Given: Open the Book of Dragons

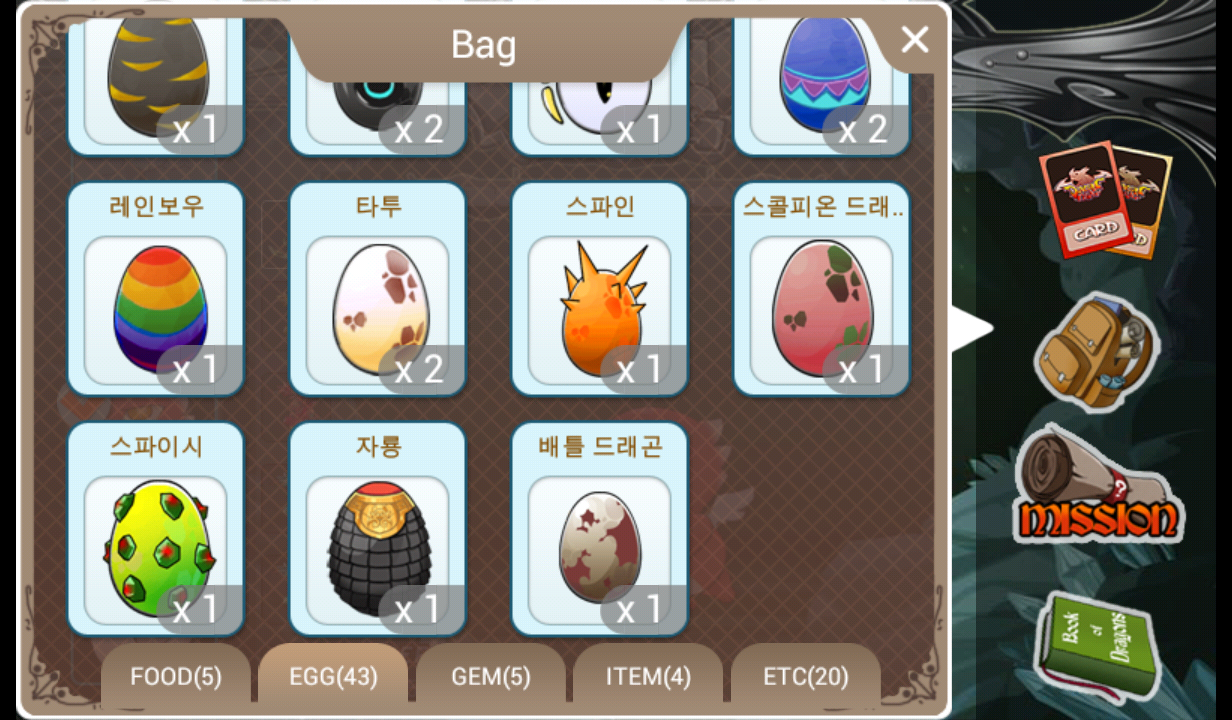Looking at the screenshot, I should point(1094,646).
